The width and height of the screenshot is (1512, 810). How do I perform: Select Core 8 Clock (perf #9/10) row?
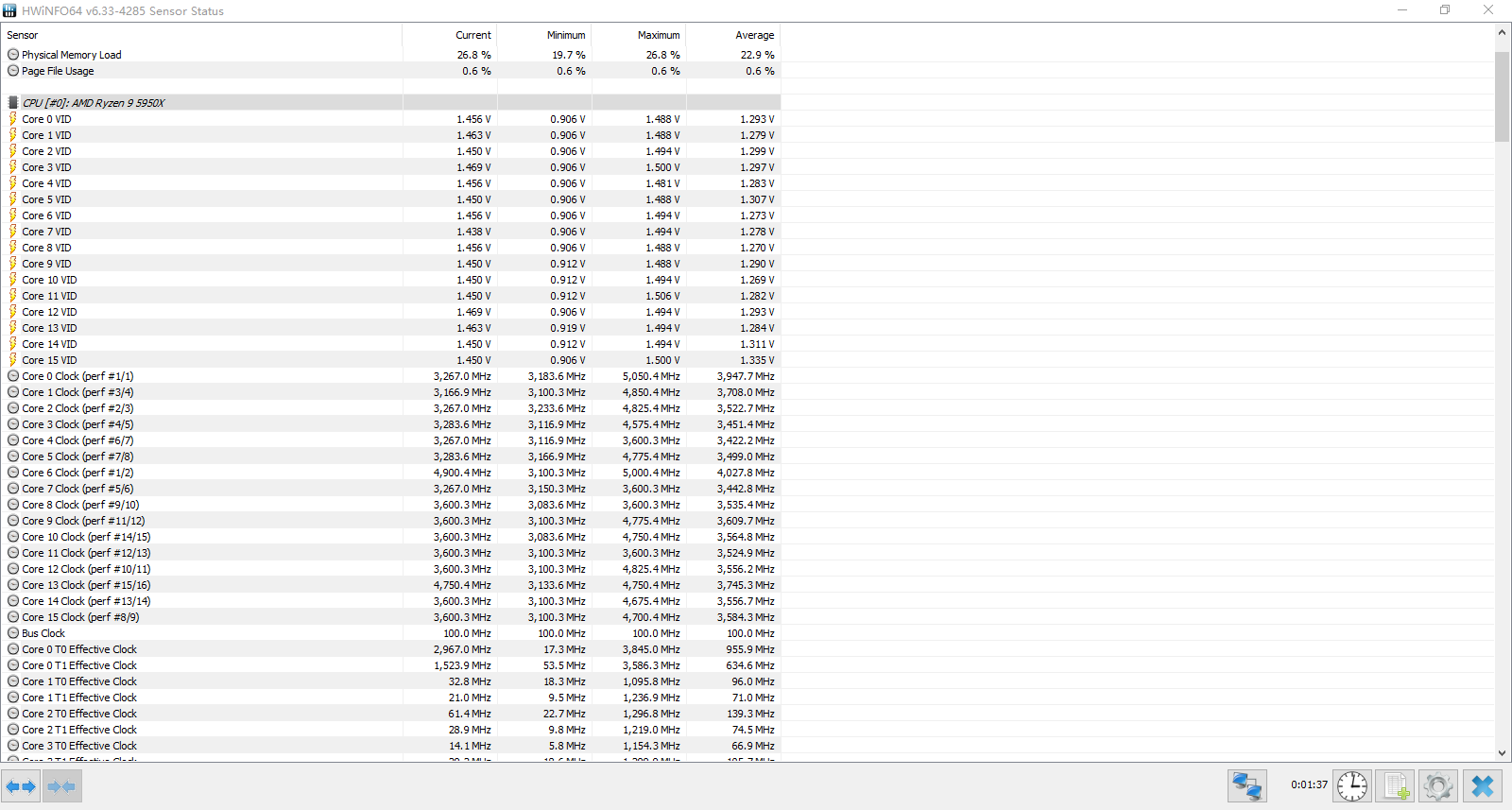point(390,504)
